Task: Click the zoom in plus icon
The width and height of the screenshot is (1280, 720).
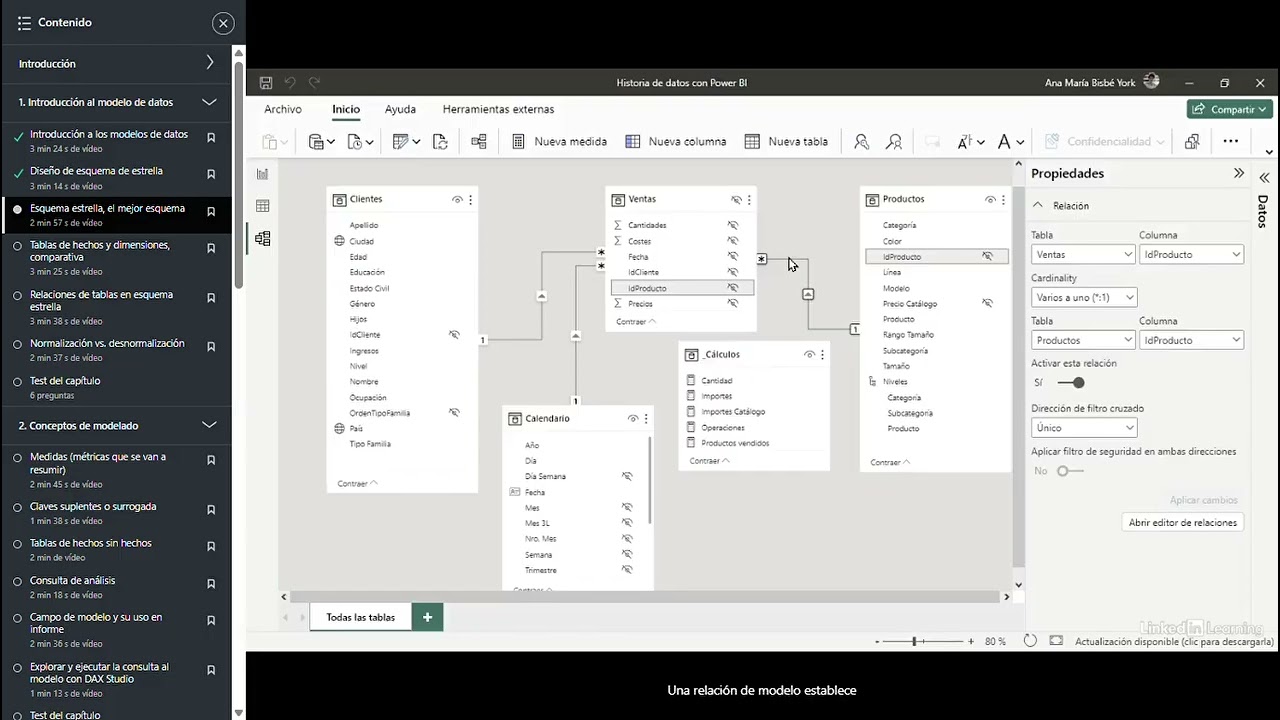Action: coord(971,641)
